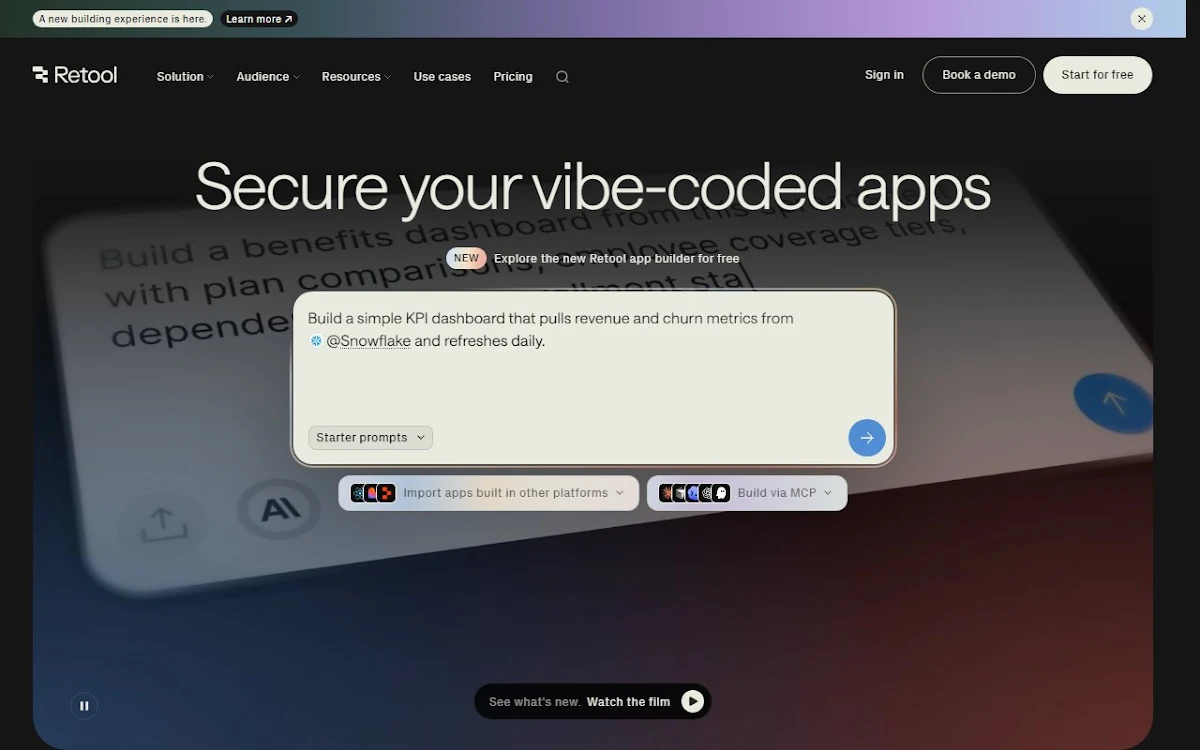Open Import apps built in other platforms dropdown

488,493
